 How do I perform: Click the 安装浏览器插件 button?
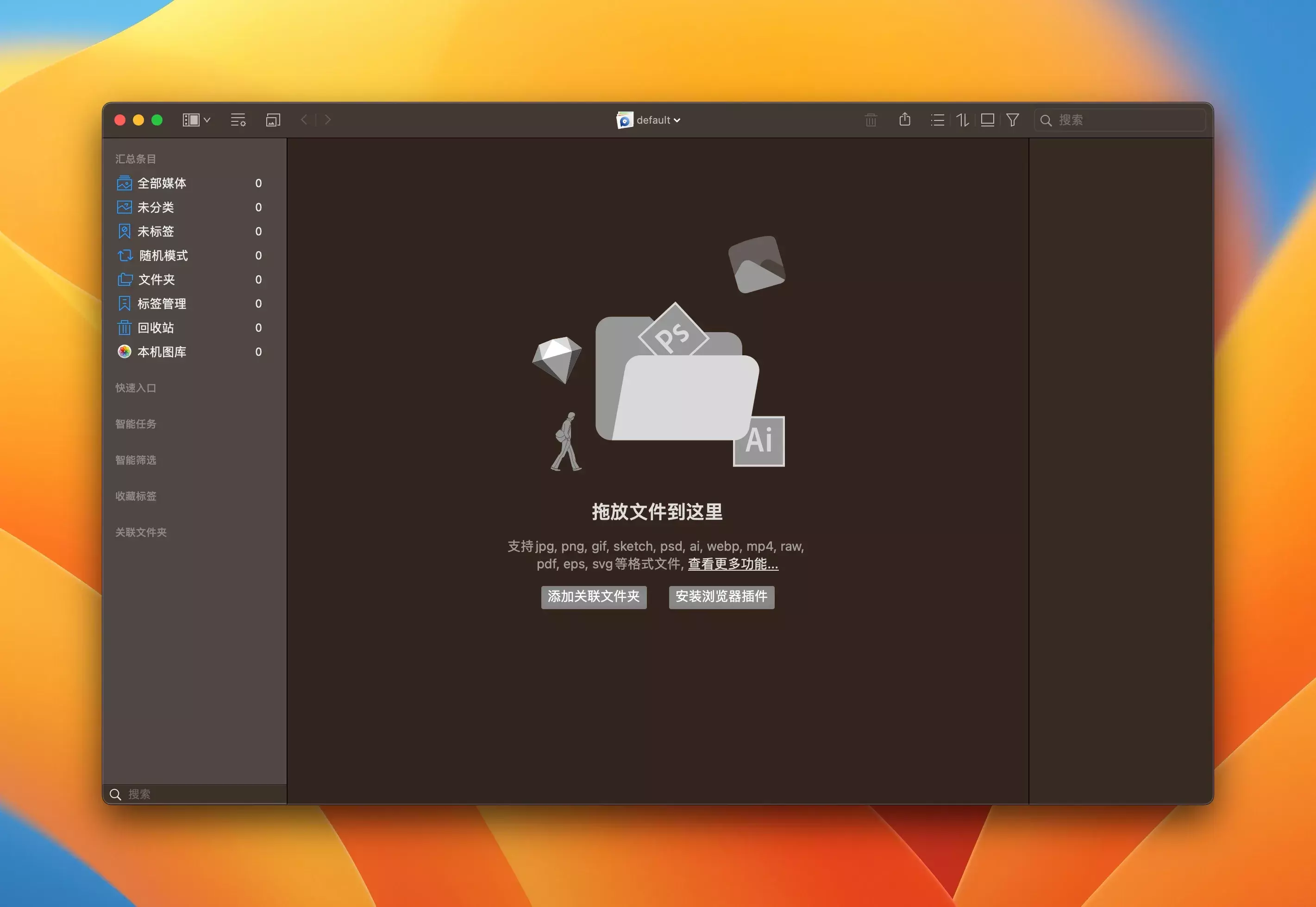pos(721,597)
